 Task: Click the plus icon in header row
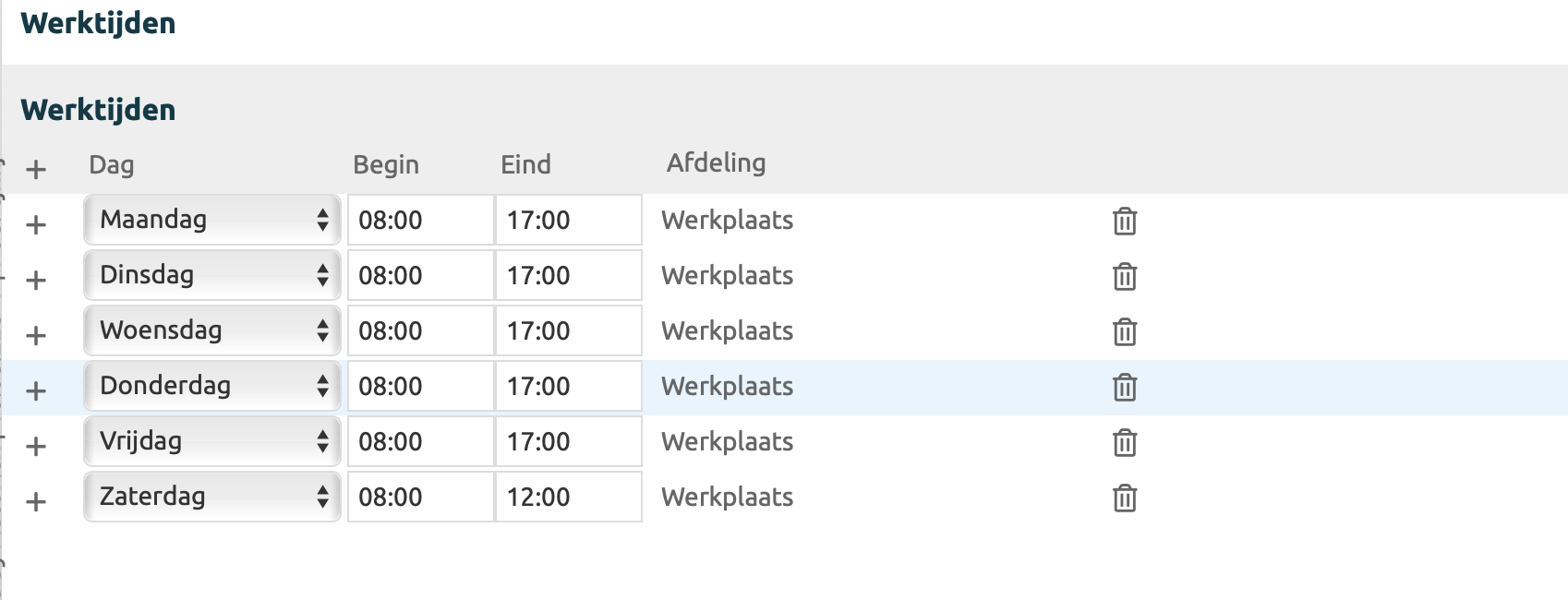click(36, 170)
